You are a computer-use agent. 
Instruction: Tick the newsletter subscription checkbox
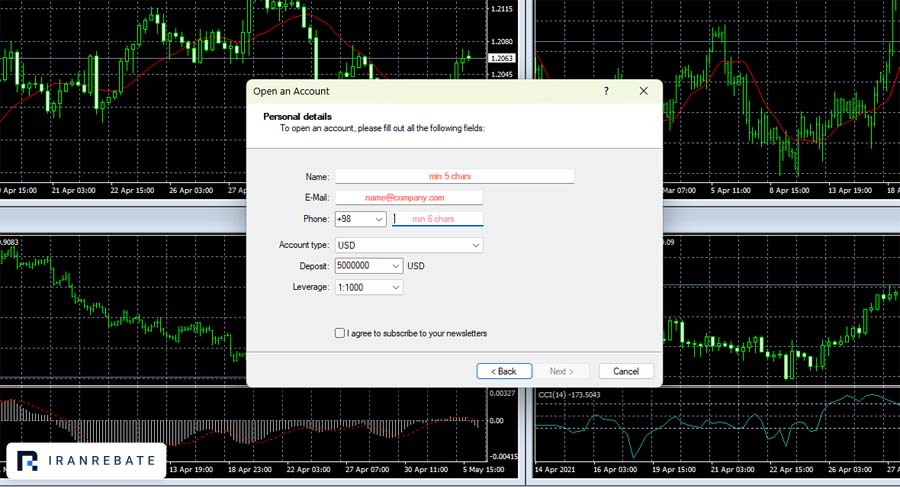coord(340,333)
